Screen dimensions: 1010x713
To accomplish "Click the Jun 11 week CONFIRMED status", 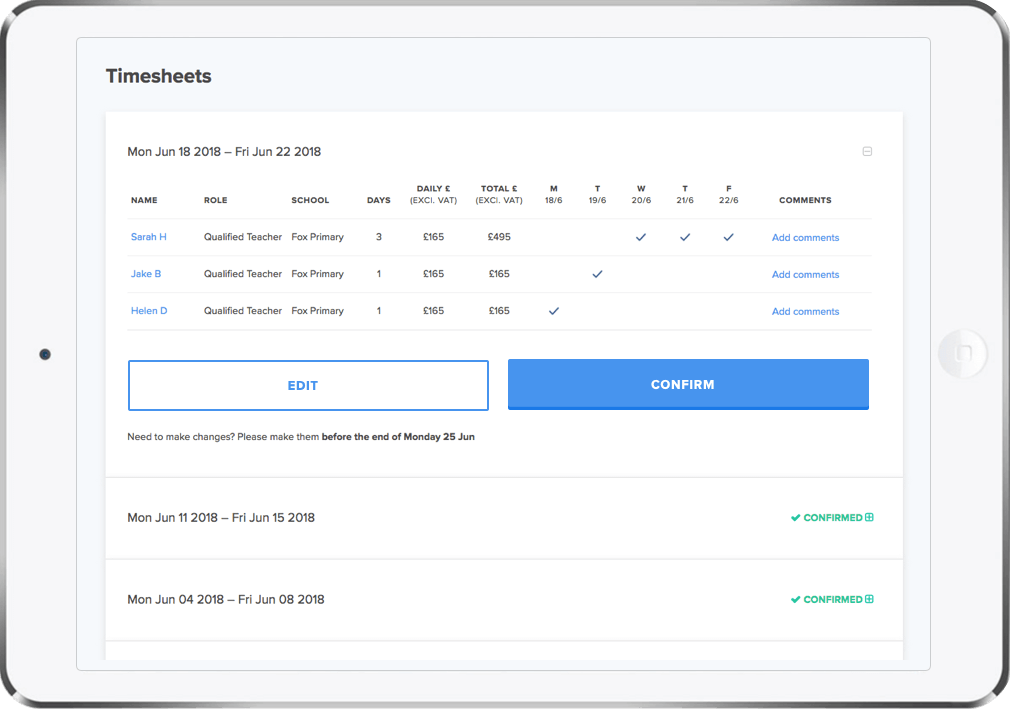I will [x=826, y=517].
